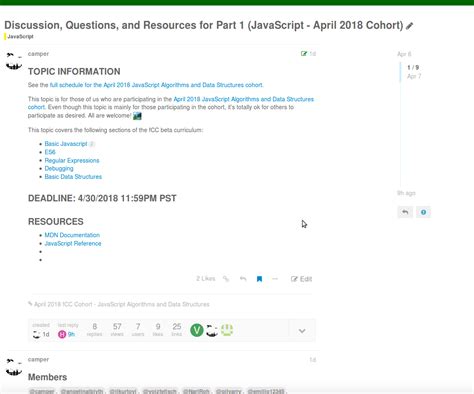The image size is (474, 394).
Task: Toggle the blue bookmark on the first post
Action: click(x=259, y=279)
